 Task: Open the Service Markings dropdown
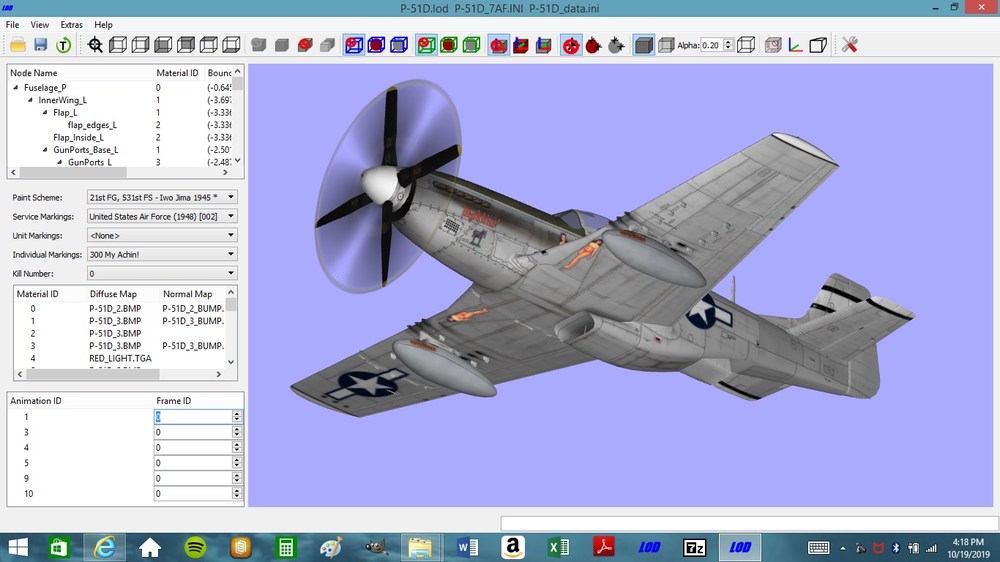pos(162,216)
